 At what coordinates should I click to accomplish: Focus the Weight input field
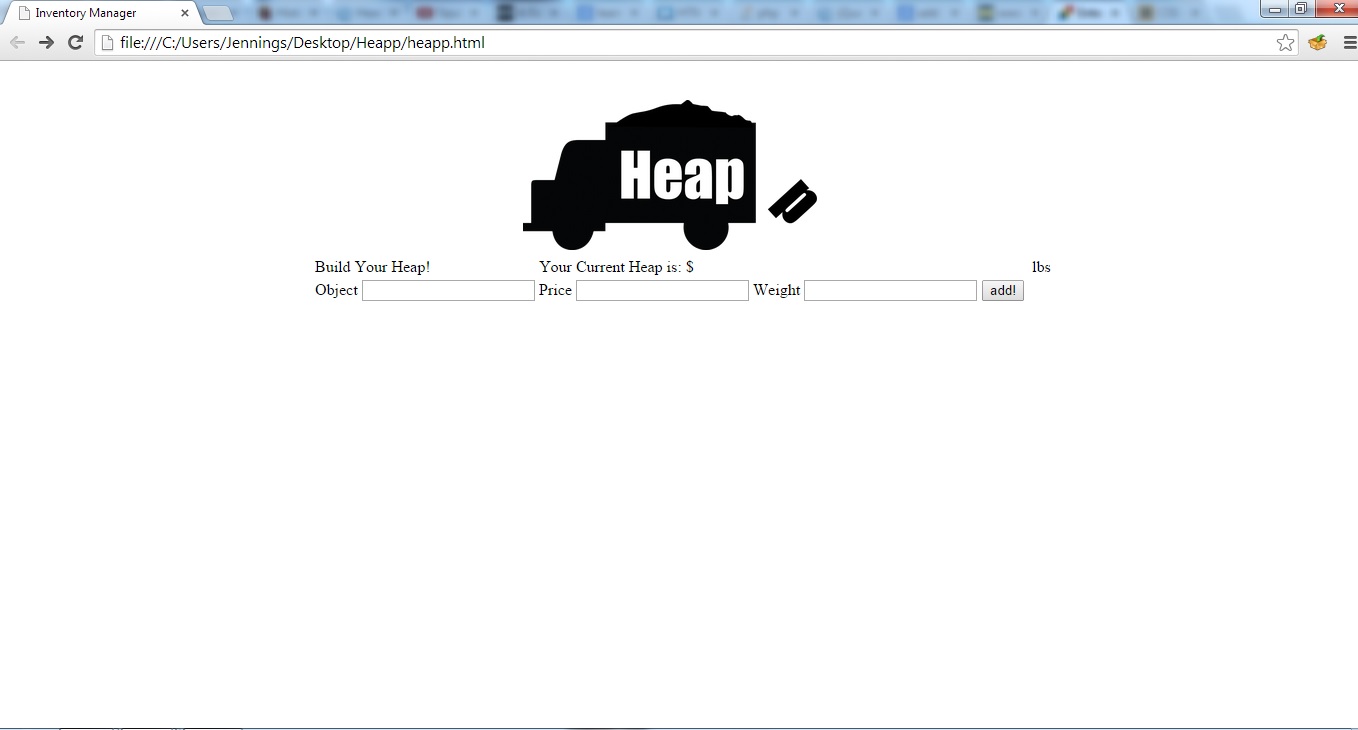click(x=890, y=290)
